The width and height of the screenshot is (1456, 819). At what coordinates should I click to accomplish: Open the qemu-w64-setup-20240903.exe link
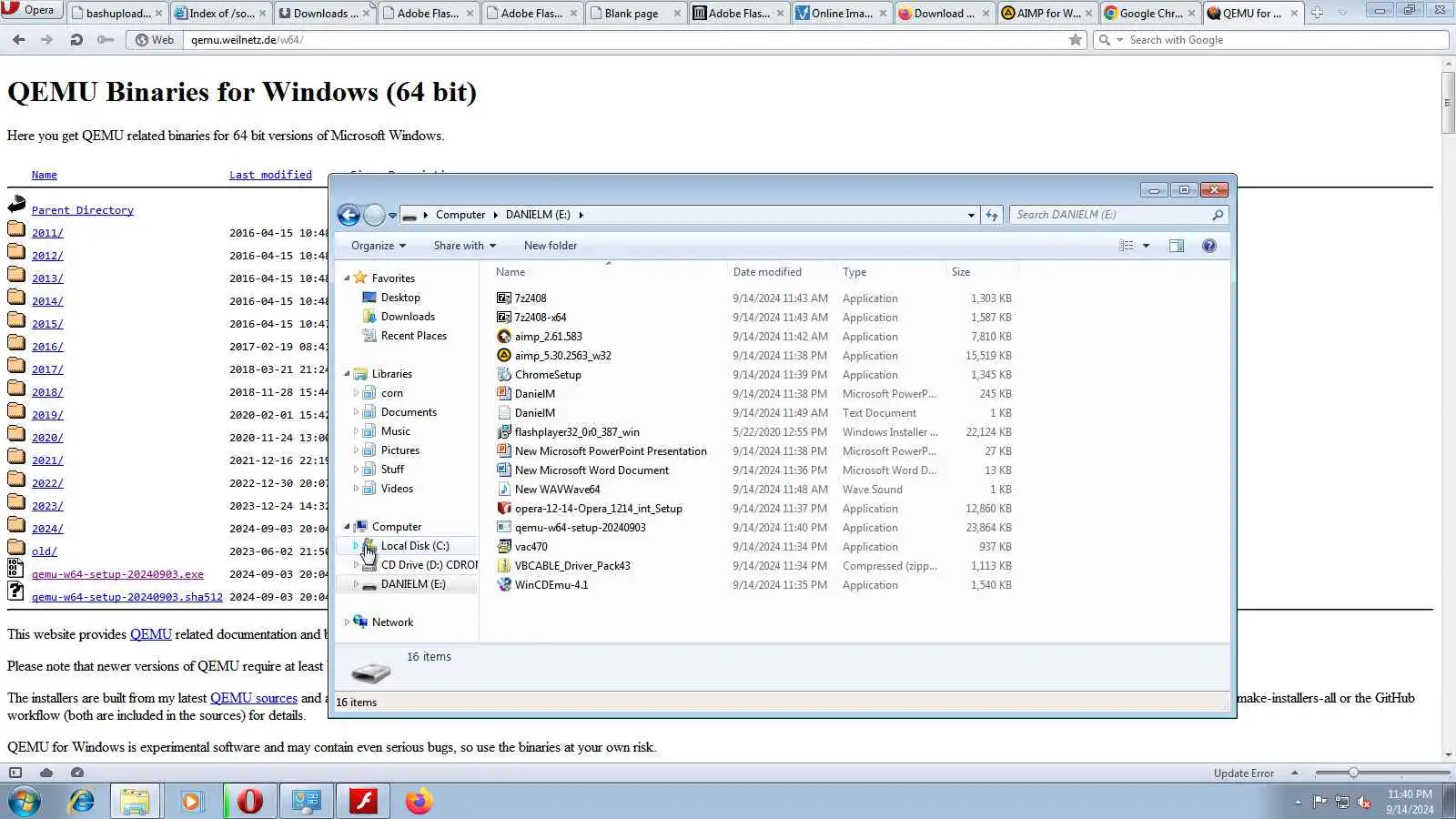point(117,574)
